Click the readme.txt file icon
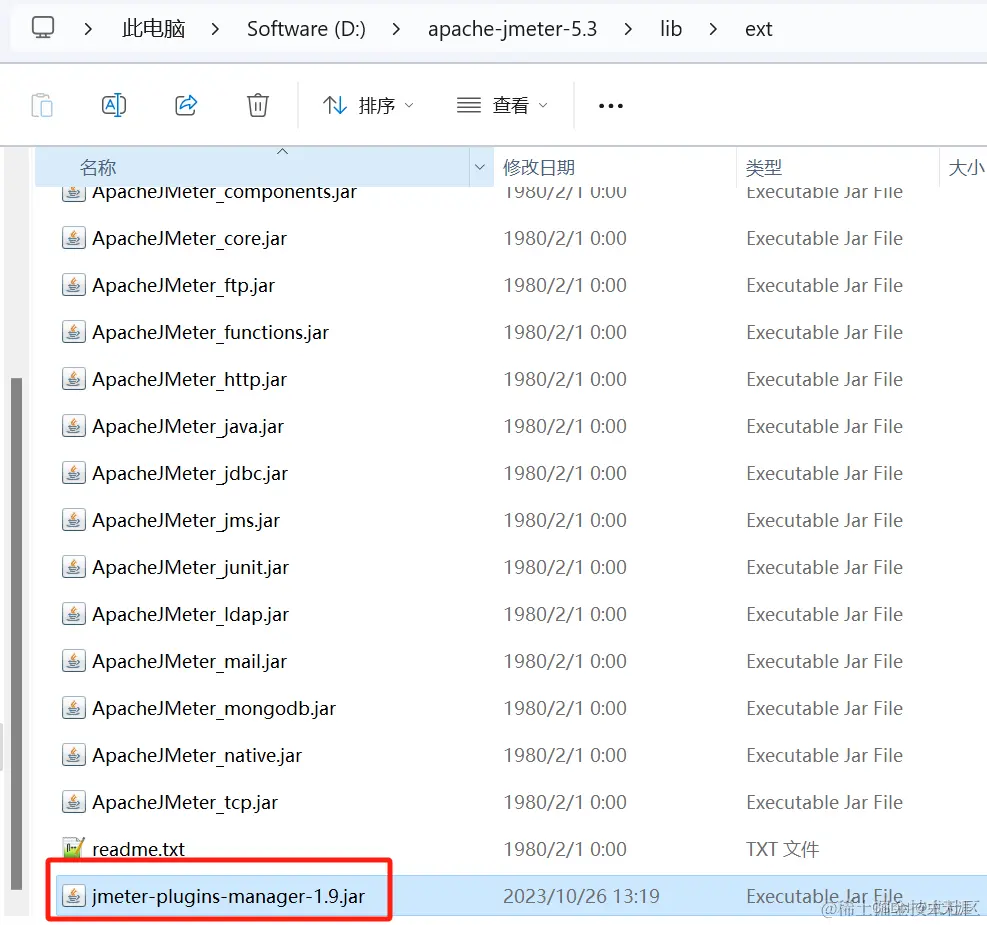Image resolution: width=987 pixels, height=925 pixels. tap(74, 849)
